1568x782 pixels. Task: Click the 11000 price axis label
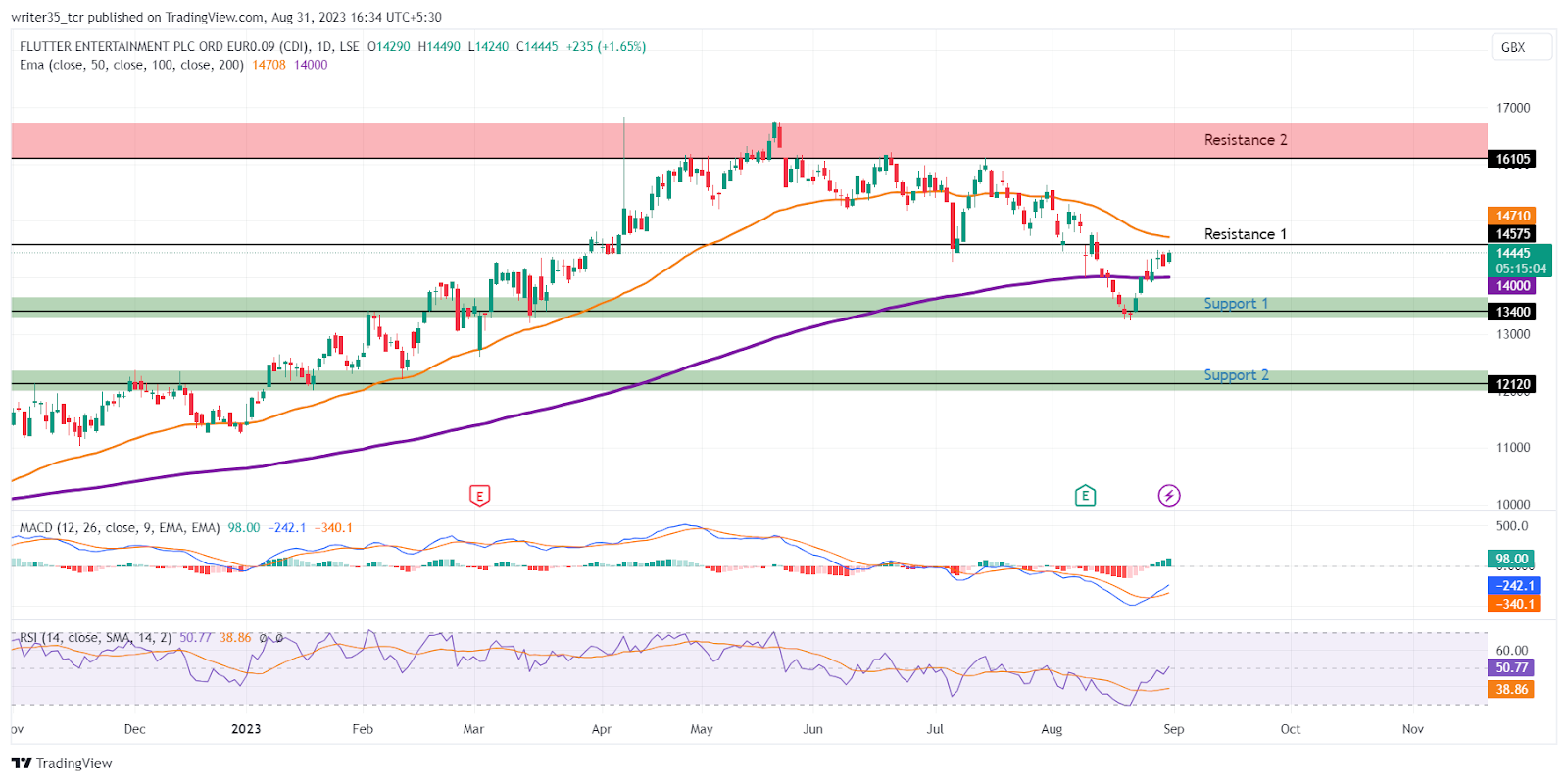coord(1513,447)
